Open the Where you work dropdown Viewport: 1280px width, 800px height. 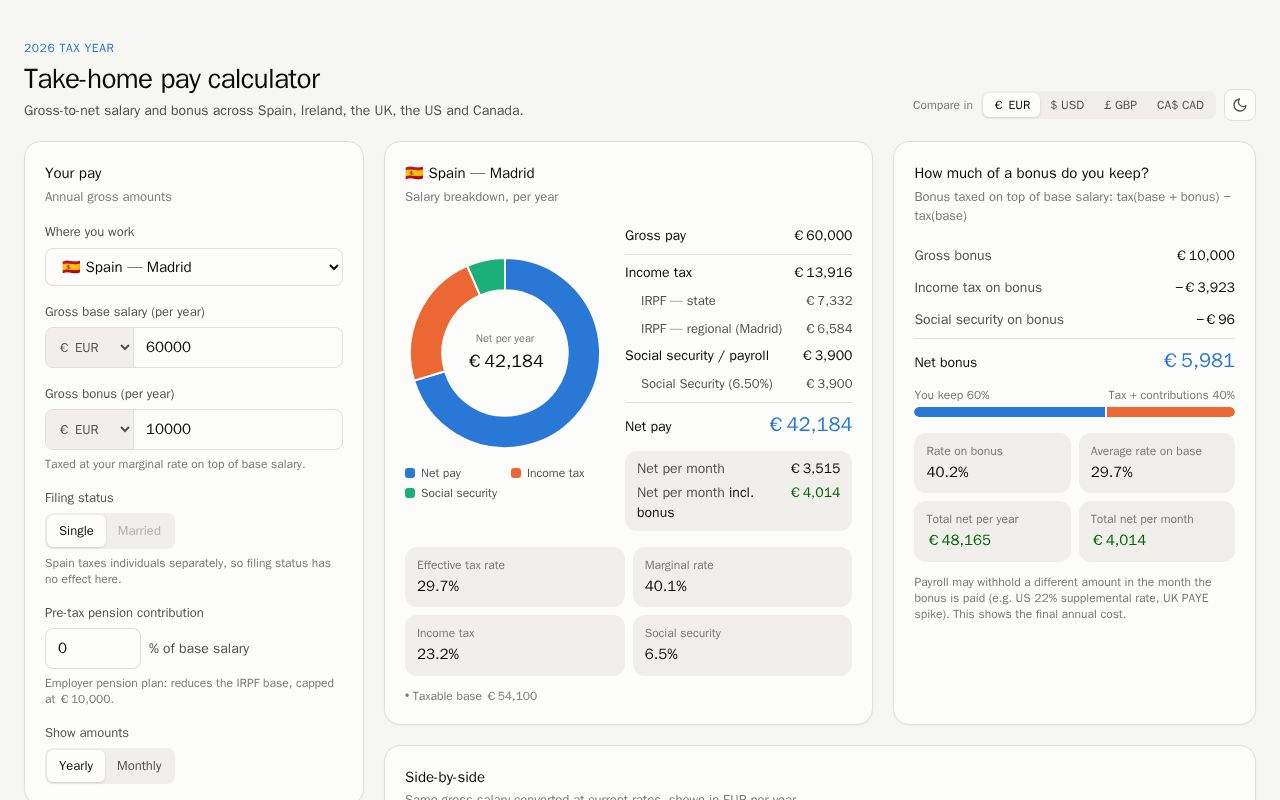[x=194, y=267]
